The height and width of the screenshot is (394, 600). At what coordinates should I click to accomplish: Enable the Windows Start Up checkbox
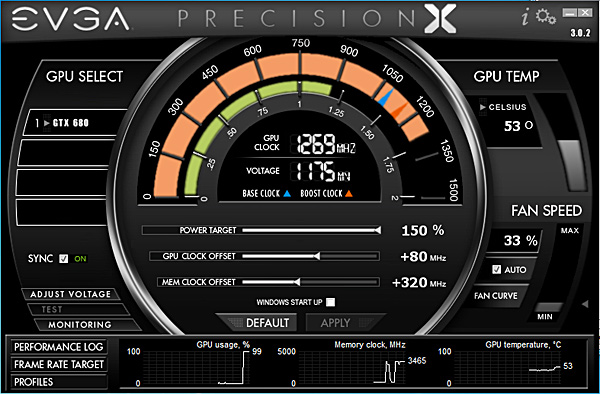[330, 302]
